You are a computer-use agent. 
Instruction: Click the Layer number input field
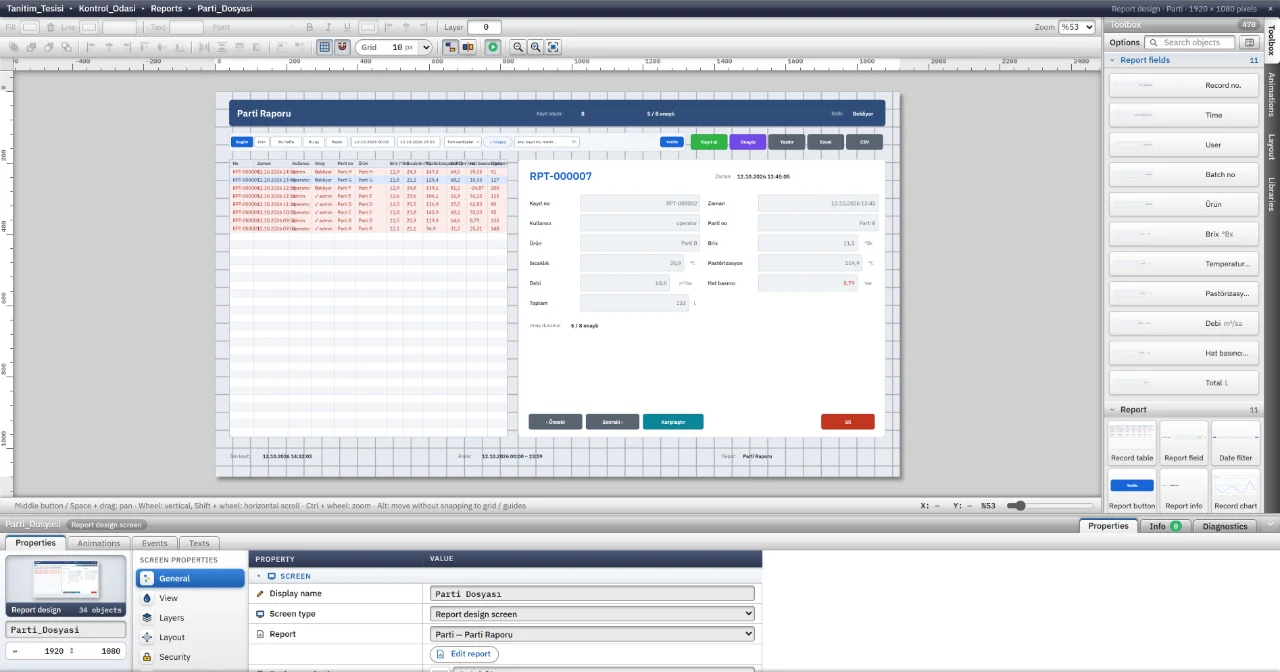pos(484,27)
